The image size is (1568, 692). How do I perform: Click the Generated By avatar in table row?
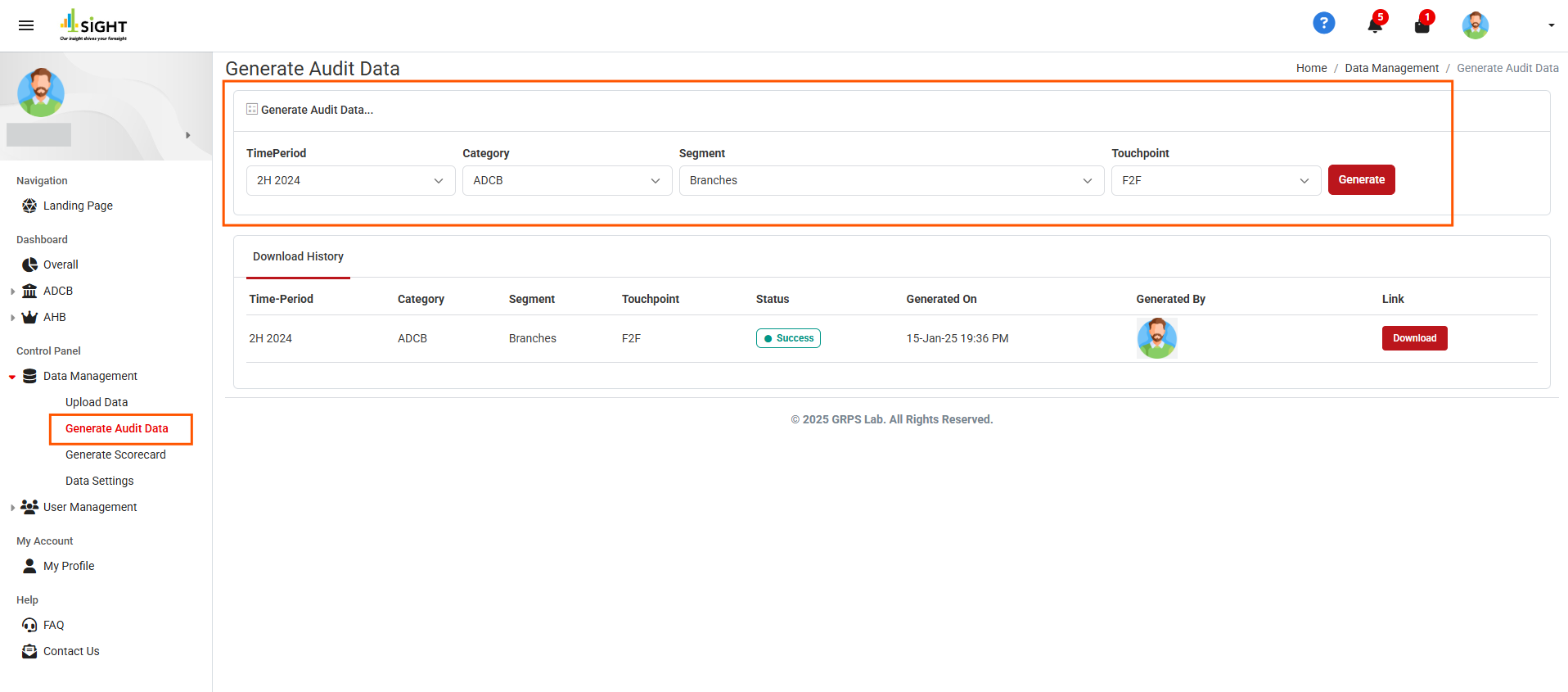[1156, 338]
